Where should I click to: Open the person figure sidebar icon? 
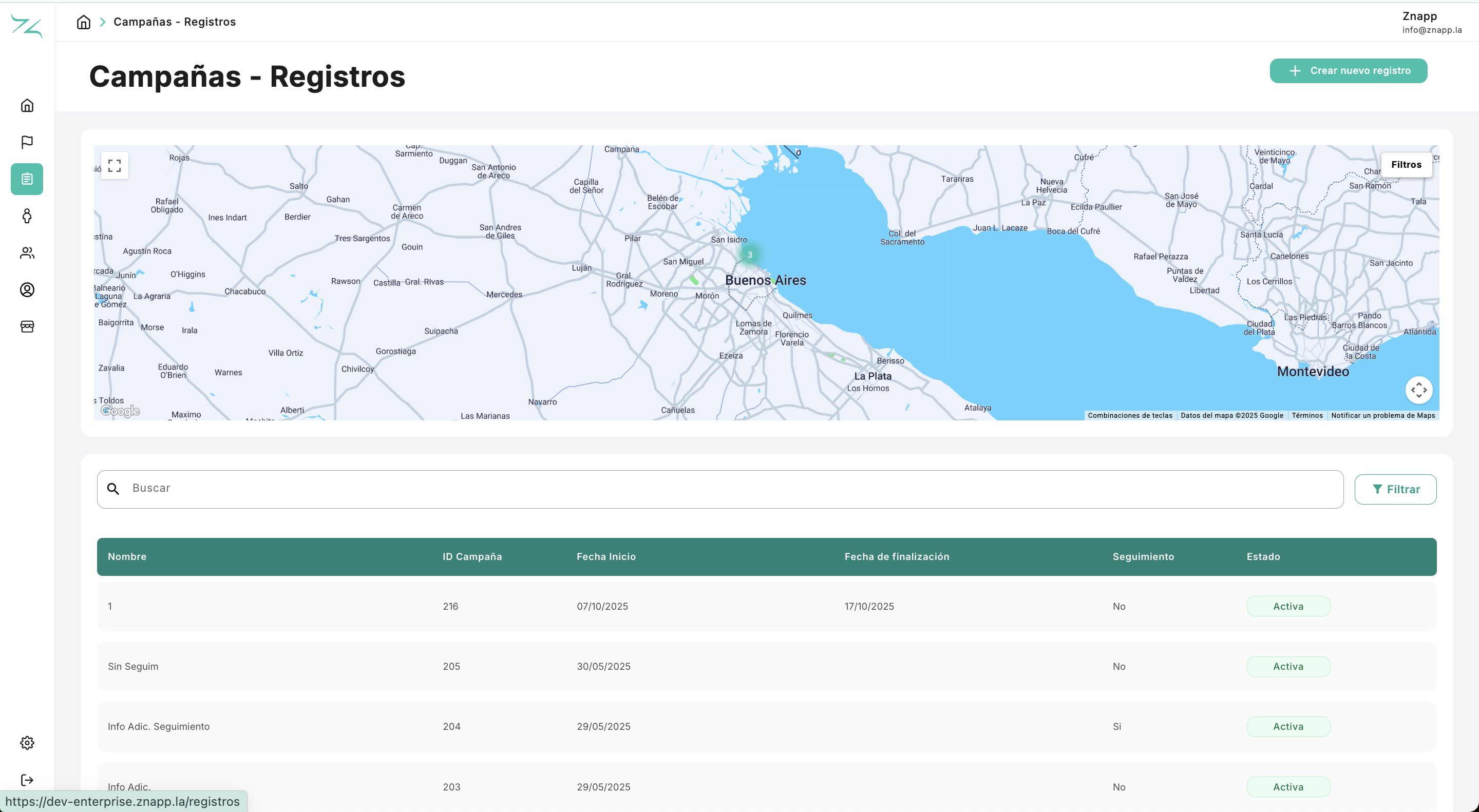27,216
